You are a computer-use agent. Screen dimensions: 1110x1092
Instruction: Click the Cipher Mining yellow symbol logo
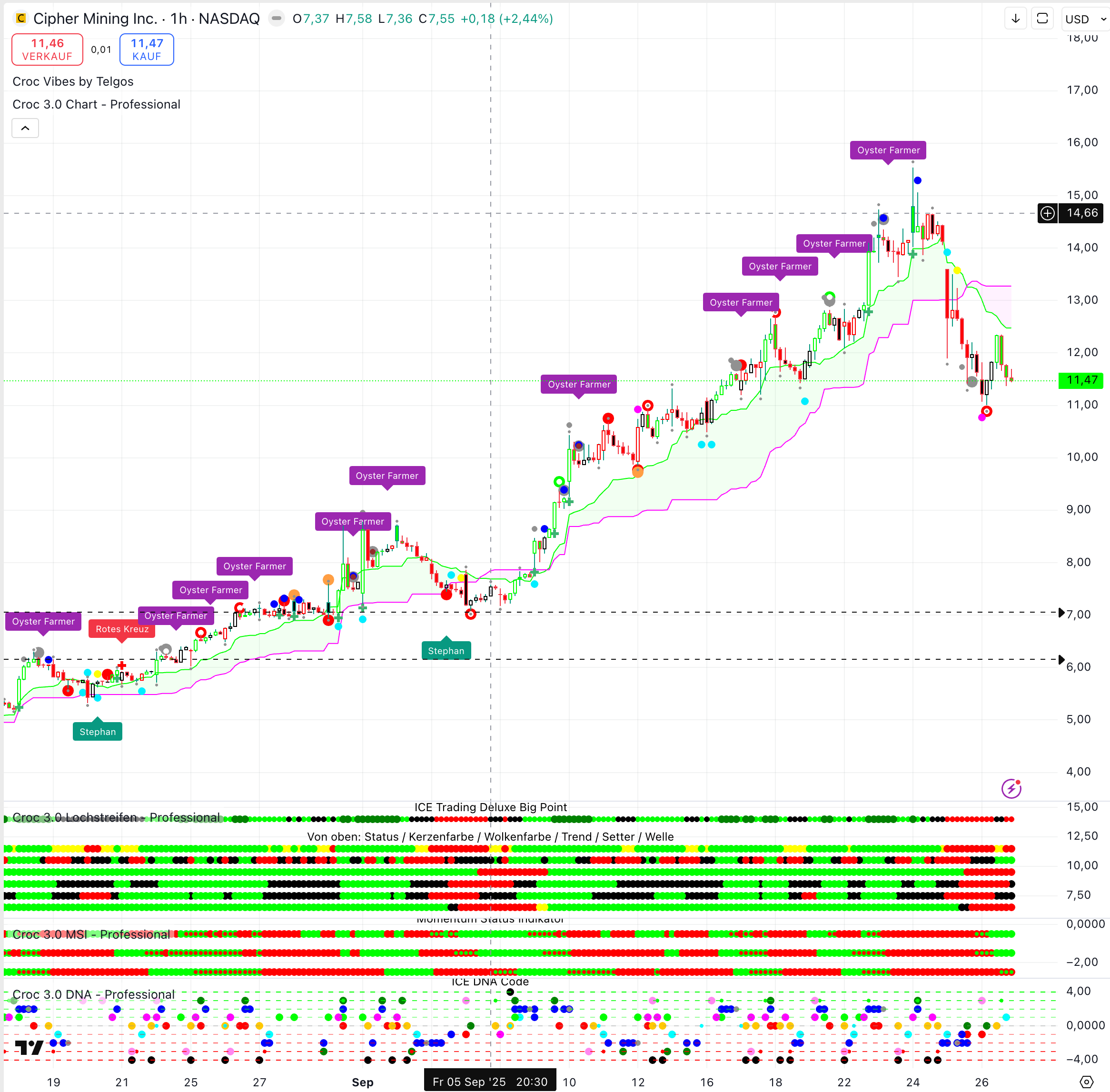pyautogui.click(x=20, y=19)
